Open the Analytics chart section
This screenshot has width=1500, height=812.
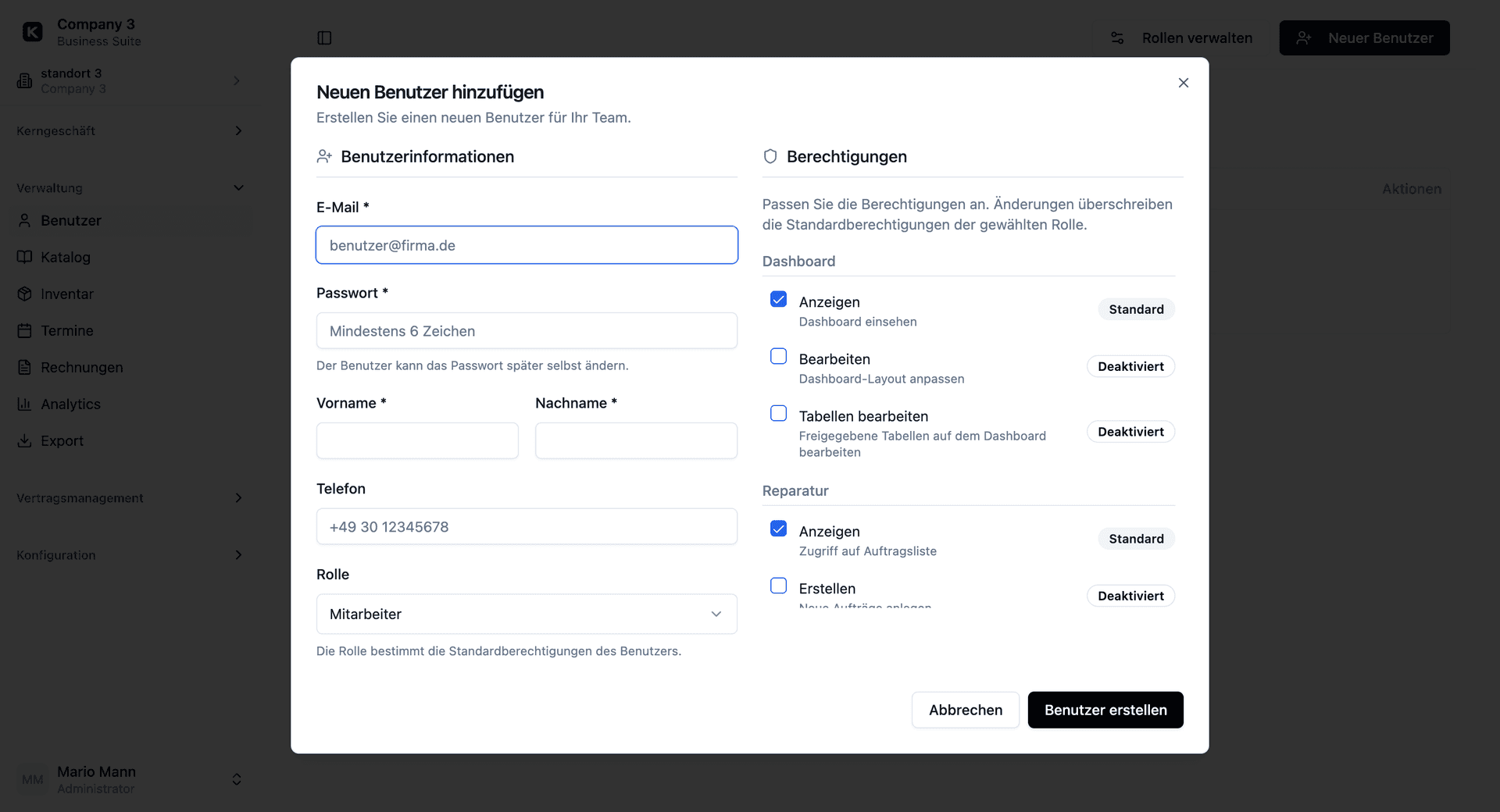tap(26, 404)
